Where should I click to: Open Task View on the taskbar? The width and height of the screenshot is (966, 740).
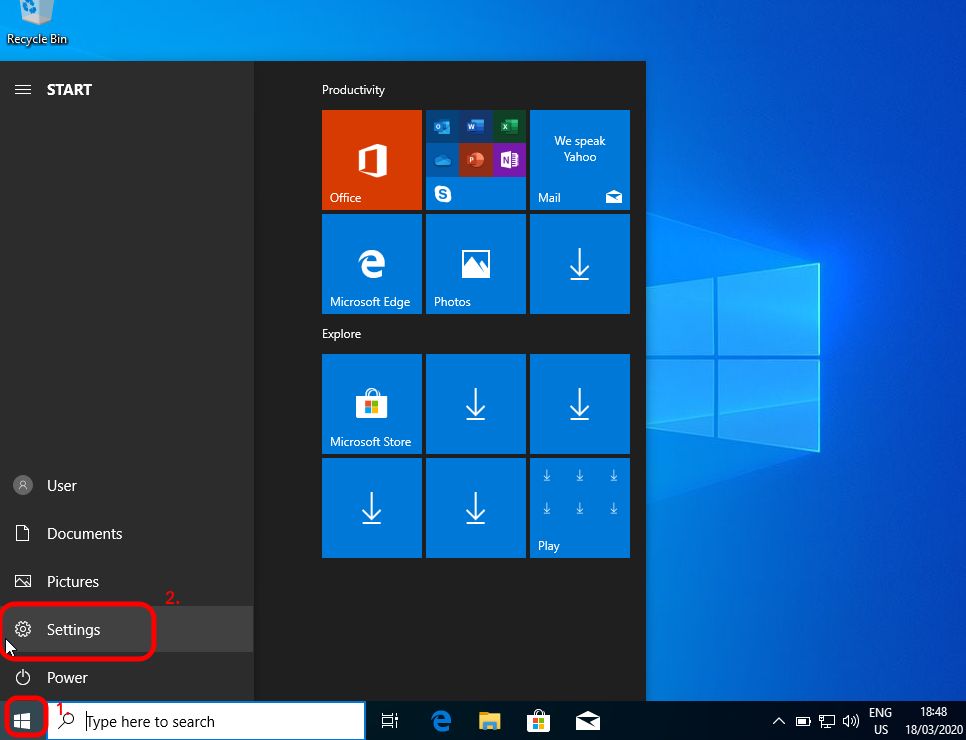(390, 721)
